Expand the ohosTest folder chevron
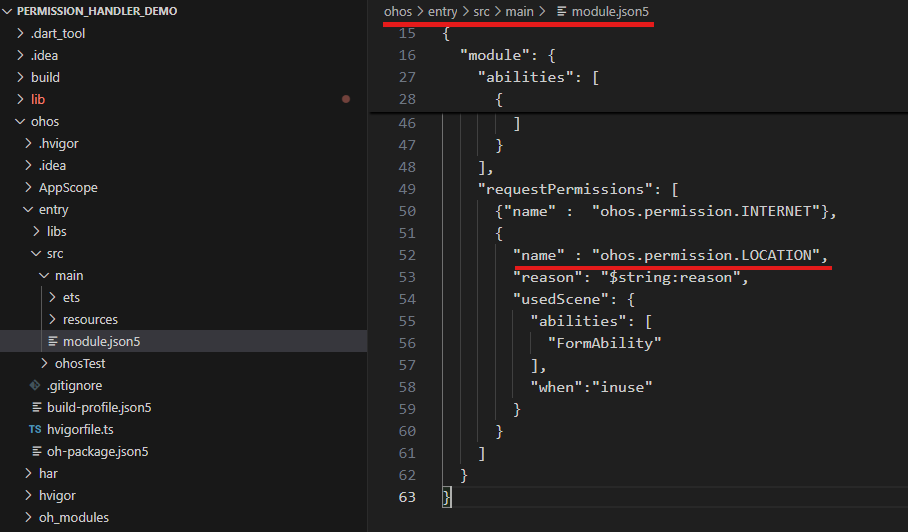Viewport: 908px width, 532px height. (x=45, y=364)
